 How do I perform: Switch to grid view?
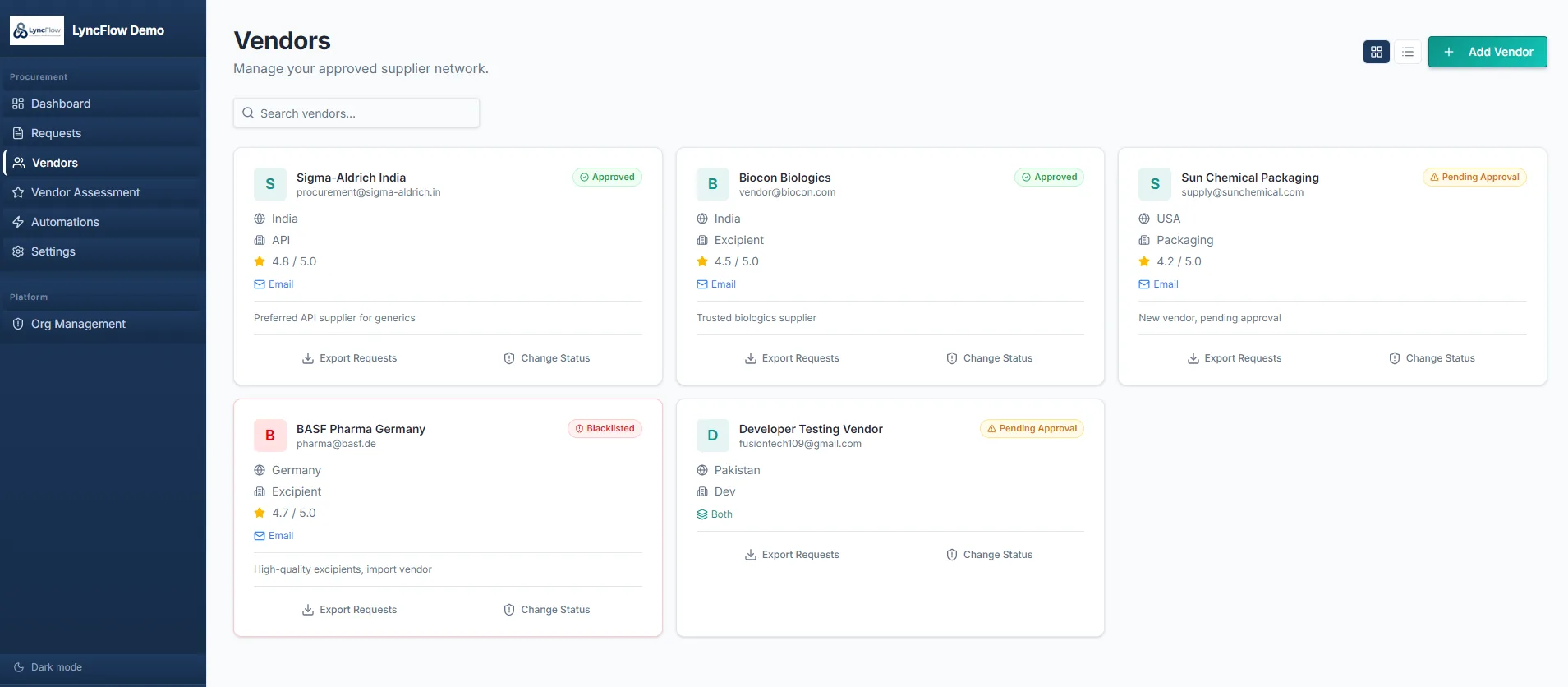(1377, 52)
